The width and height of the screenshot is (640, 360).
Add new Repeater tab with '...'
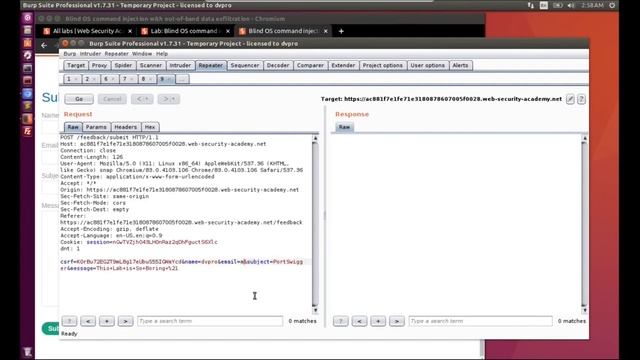(182, 79)
